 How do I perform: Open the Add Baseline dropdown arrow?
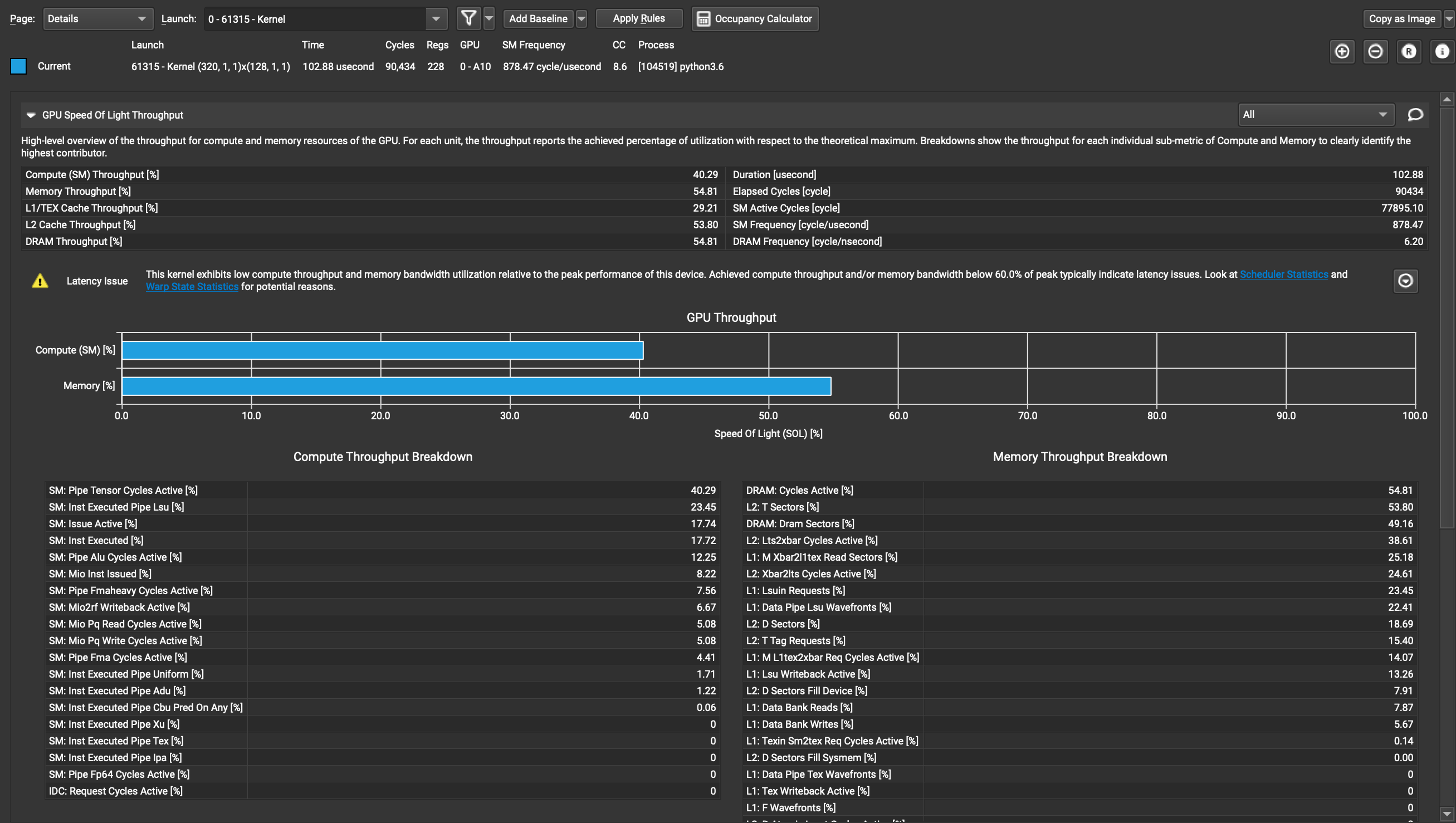582,18
